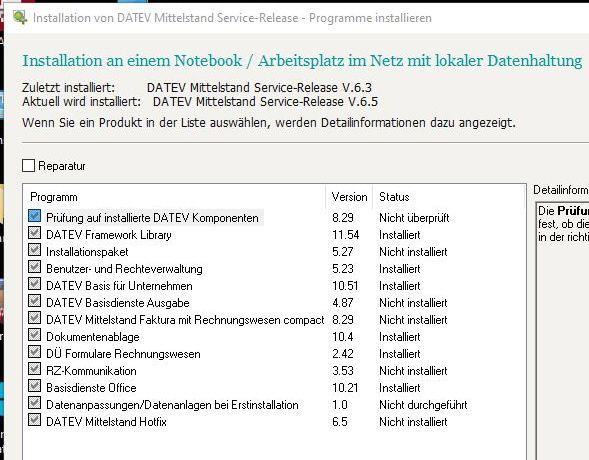
Task: Toggle checkbox for Dokumentenablage
Action: click(x=35, y=335)
